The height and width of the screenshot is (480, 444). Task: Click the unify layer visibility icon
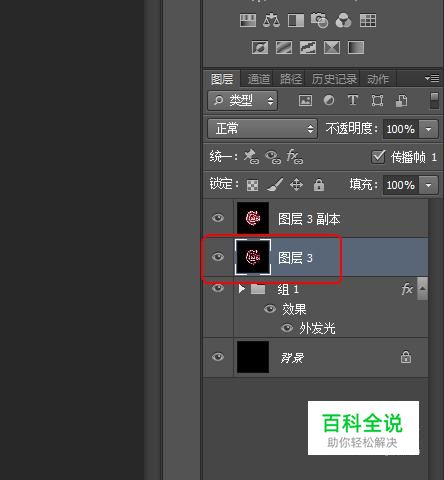click(273, 157)
